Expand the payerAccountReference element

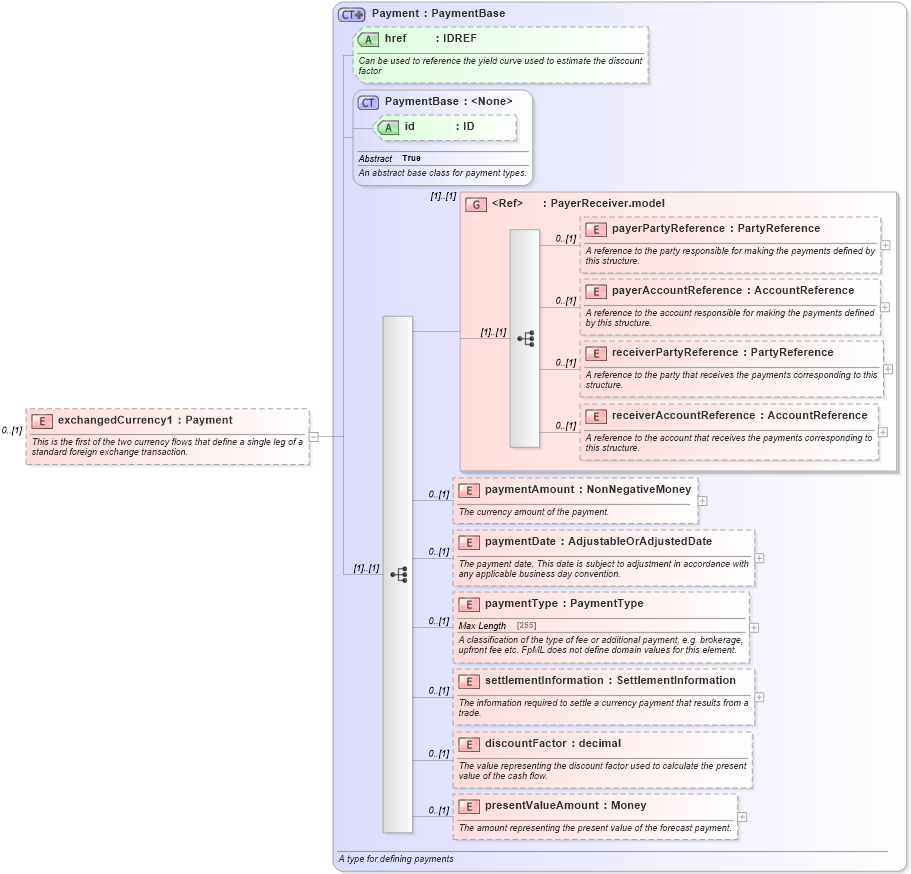click(885, 307)
